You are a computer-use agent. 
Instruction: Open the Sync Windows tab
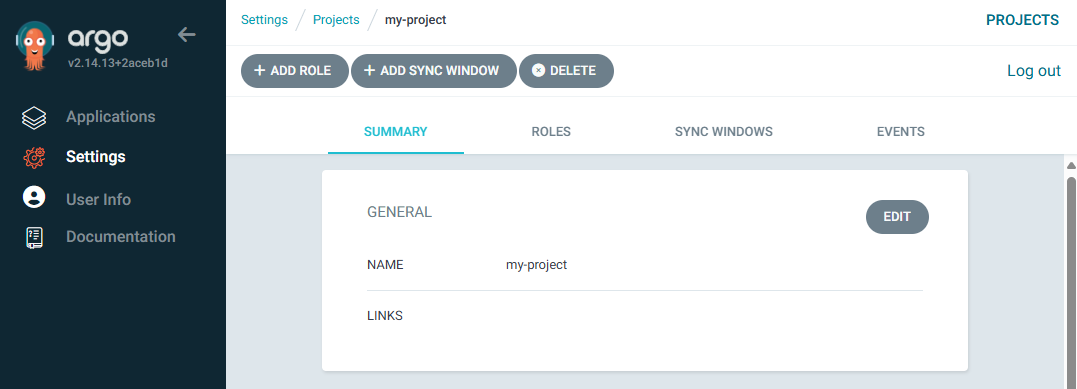coord(723,132)
